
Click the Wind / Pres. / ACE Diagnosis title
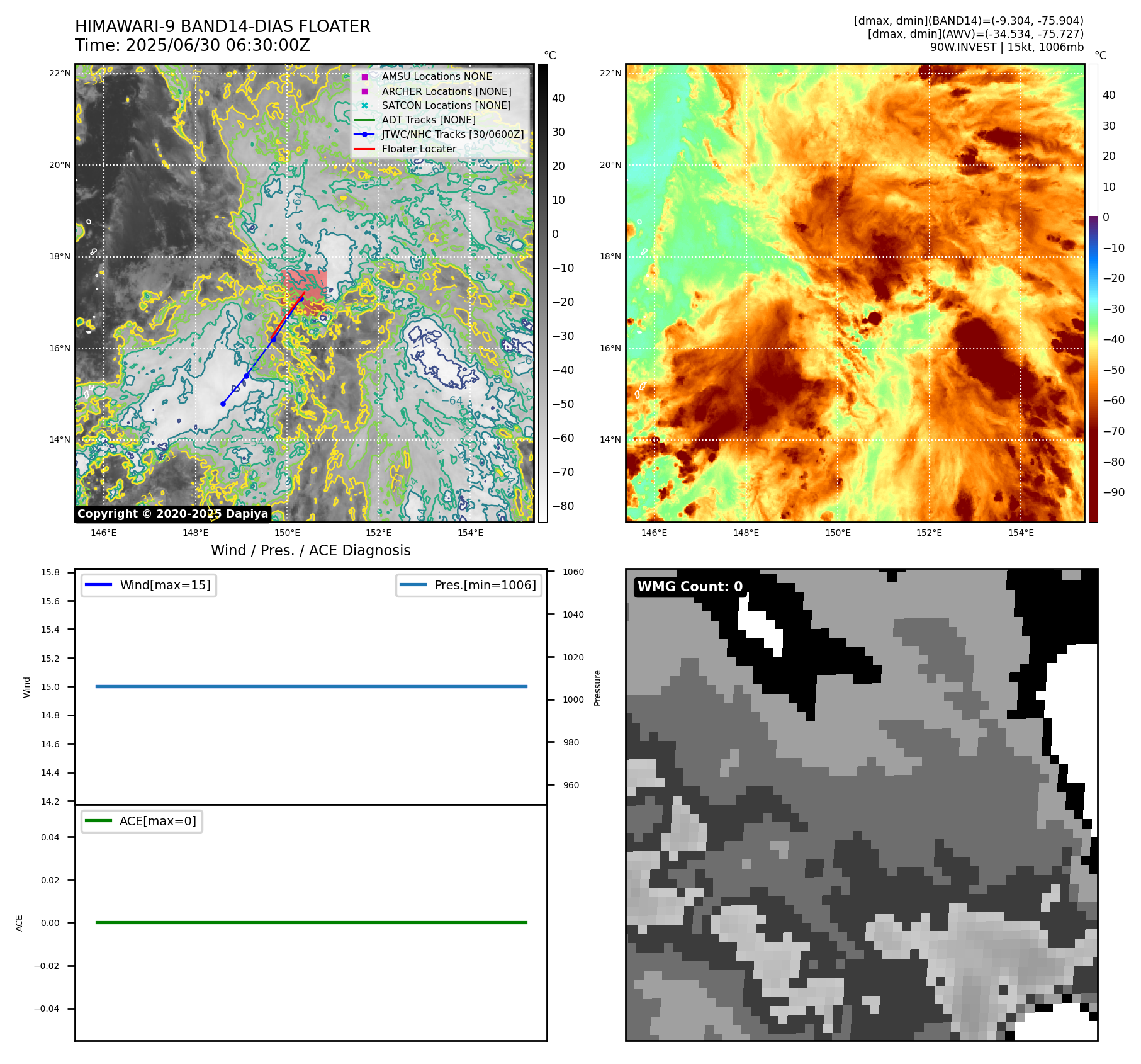tap(311, 550)
